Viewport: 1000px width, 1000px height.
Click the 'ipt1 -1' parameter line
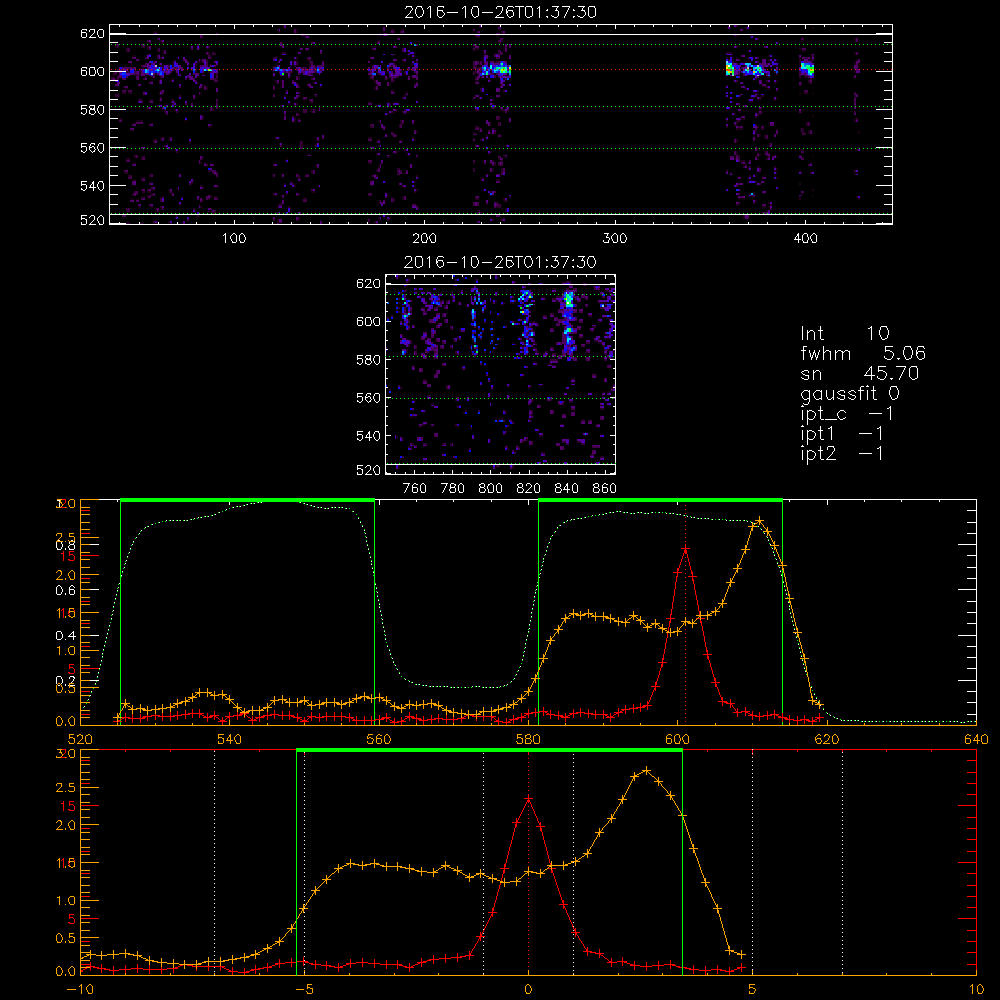pos(842,434)
